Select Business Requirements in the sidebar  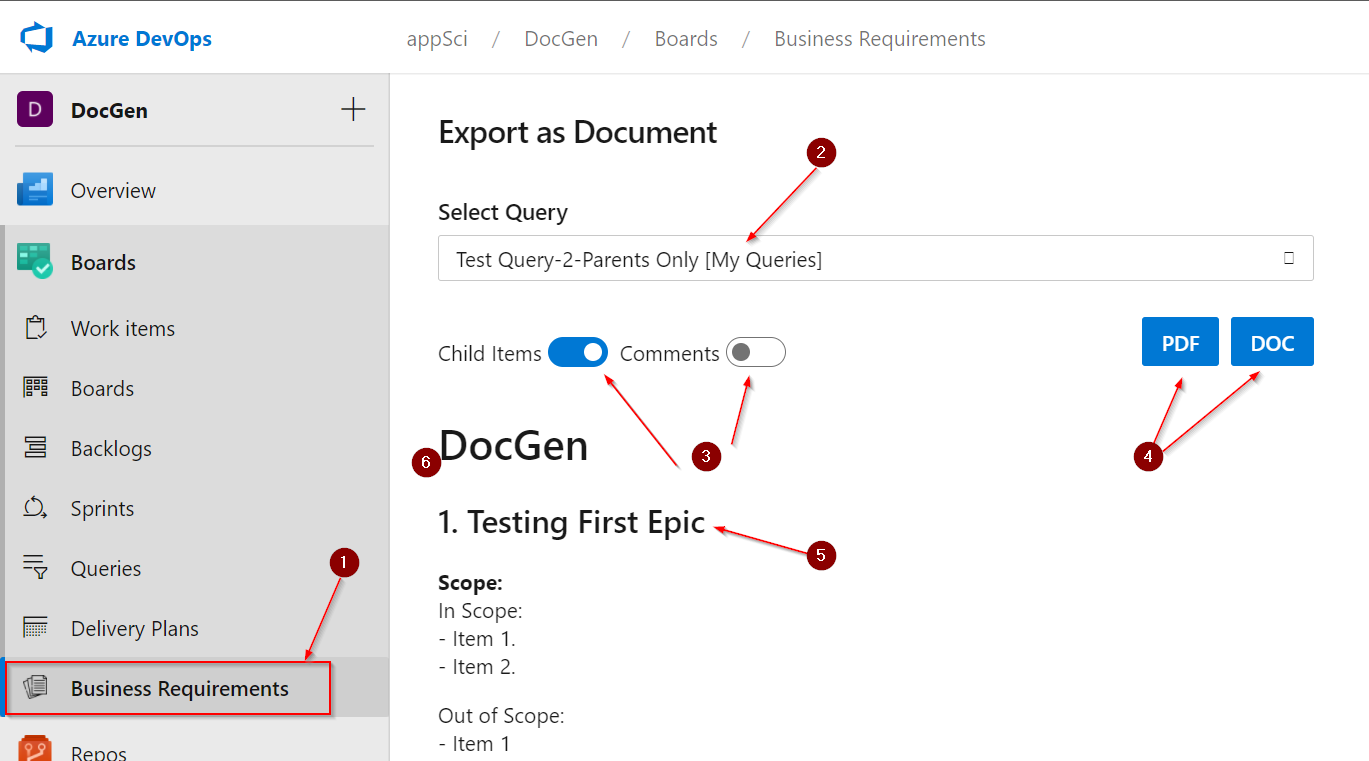tap(179, 688)
